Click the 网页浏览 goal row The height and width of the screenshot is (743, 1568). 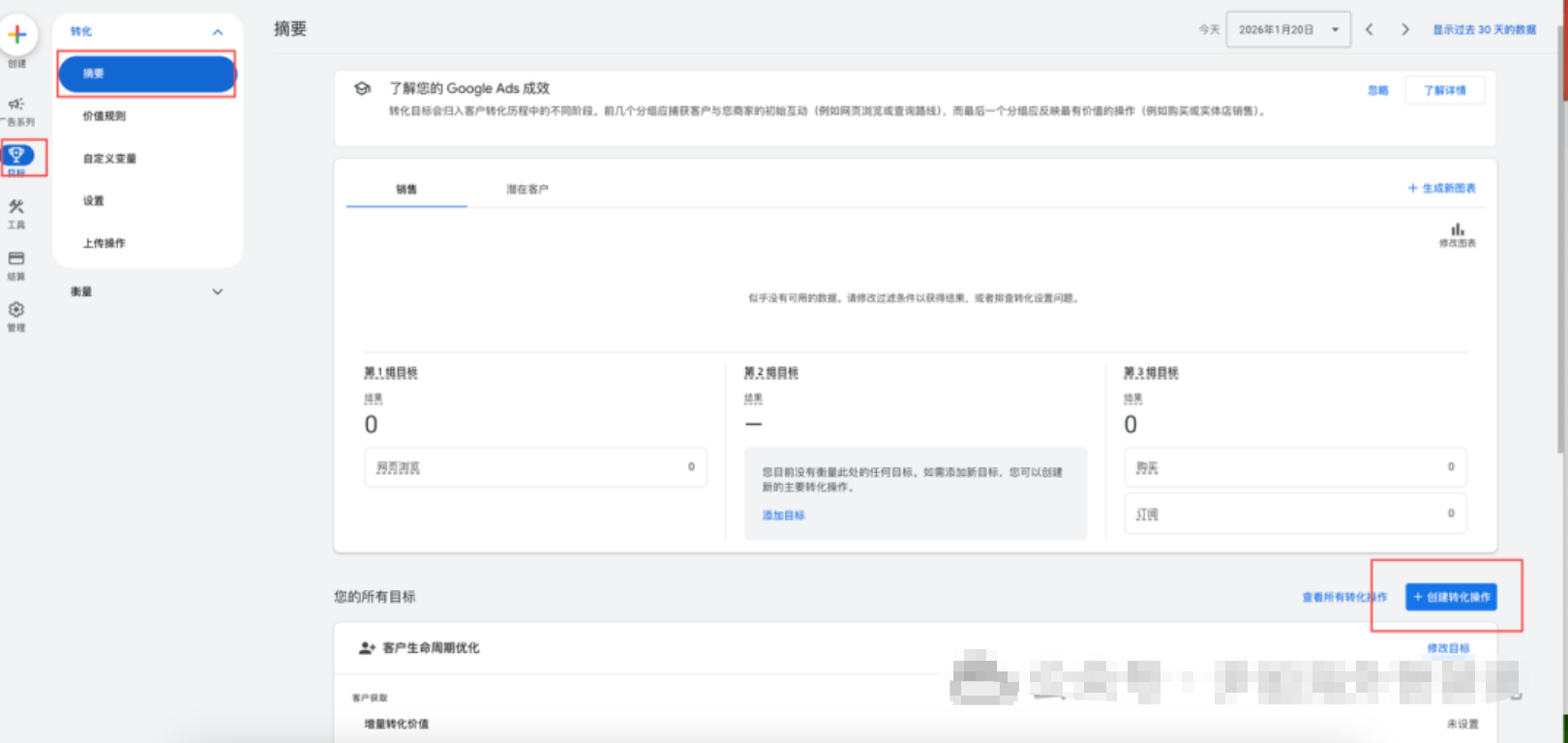[x=535, y=467]
